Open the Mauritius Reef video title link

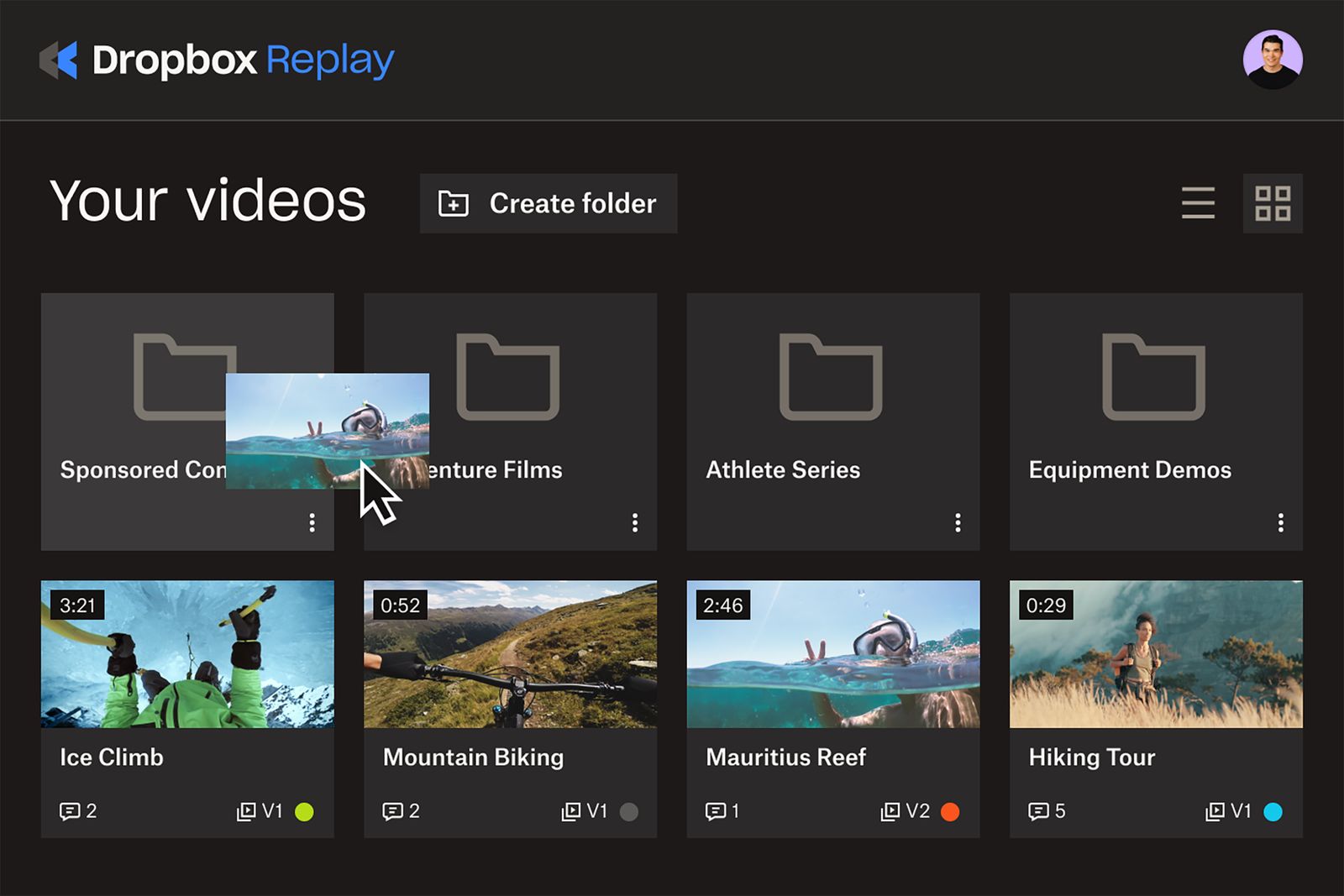786,757
